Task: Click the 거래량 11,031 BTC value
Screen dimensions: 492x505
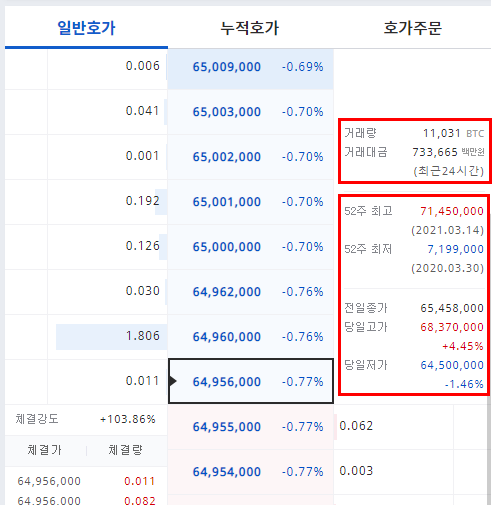Action: coord(453,133)
